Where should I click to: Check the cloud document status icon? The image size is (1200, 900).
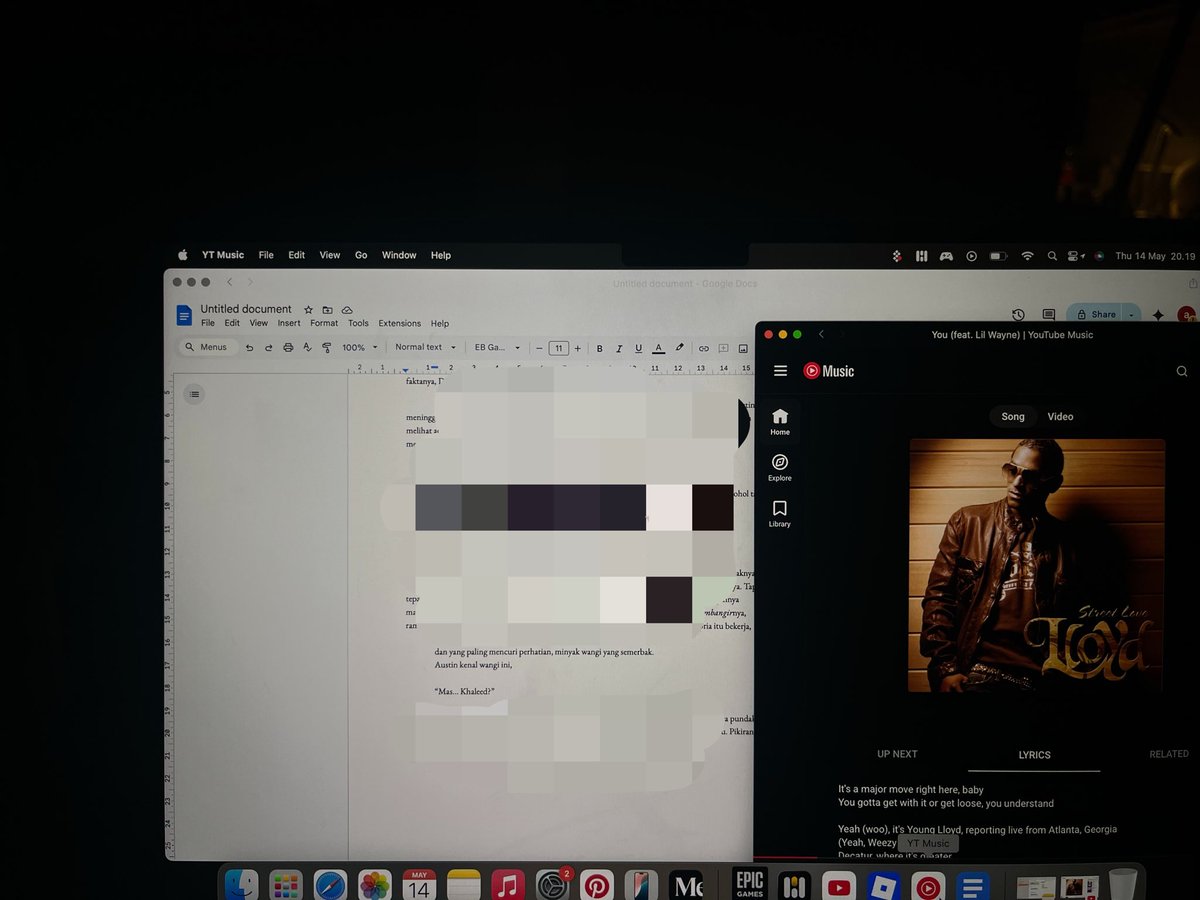point(347,310)
